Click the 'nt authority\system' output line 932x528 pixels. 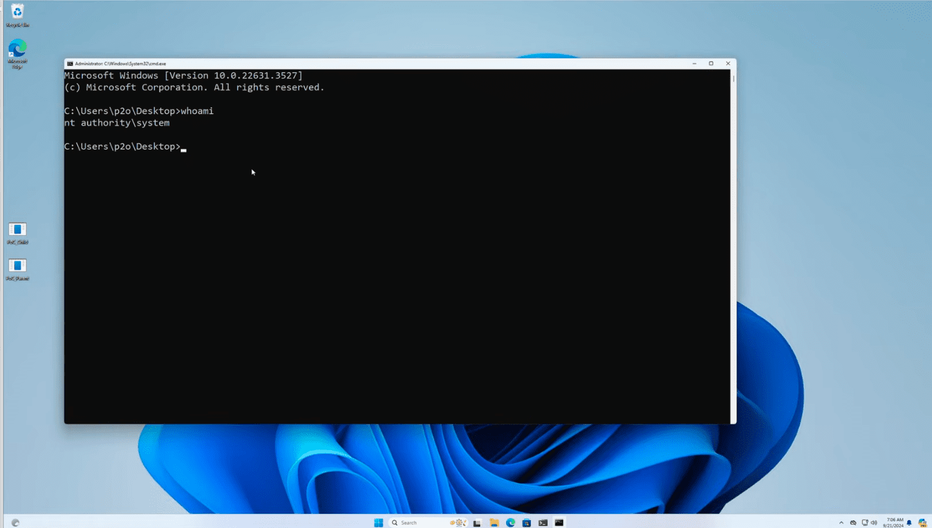pos(117,123)
